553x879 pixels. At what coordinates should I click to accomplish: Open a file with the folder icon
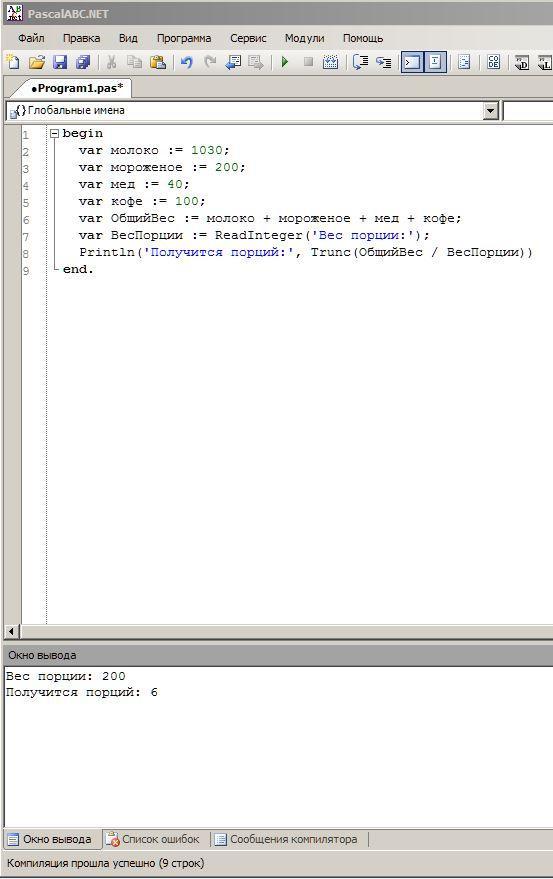(x=37, y=62)
